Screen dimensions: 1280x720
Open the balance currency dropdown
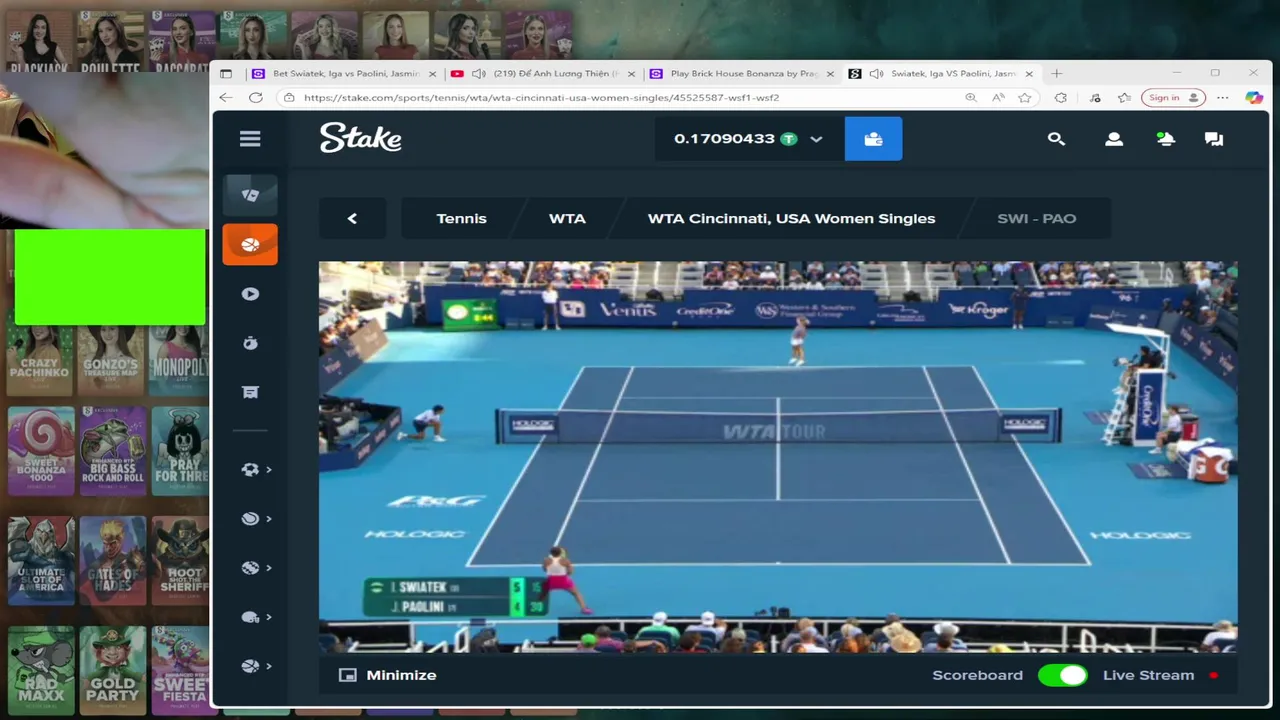[x=816, y=139]
